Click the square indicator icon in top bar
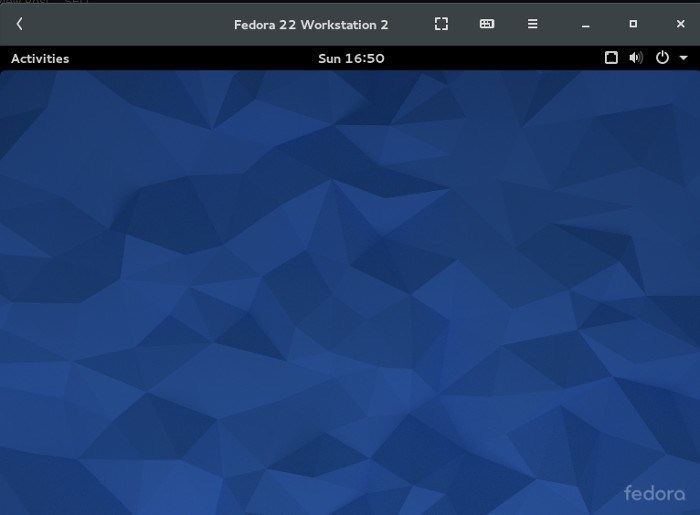700x515 pixels. [611, 58]
